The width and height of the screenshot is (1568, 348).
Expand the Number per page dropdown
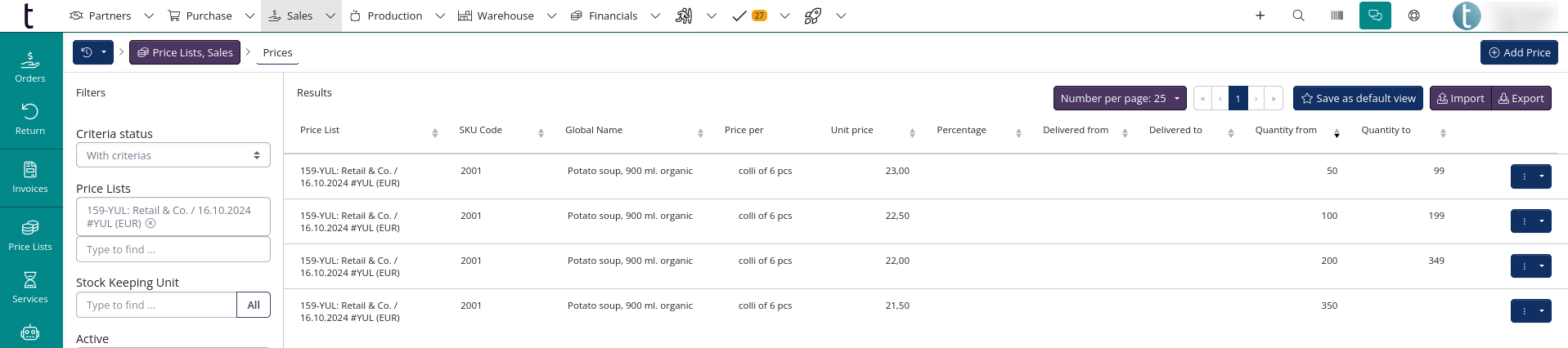point(1120,98)
